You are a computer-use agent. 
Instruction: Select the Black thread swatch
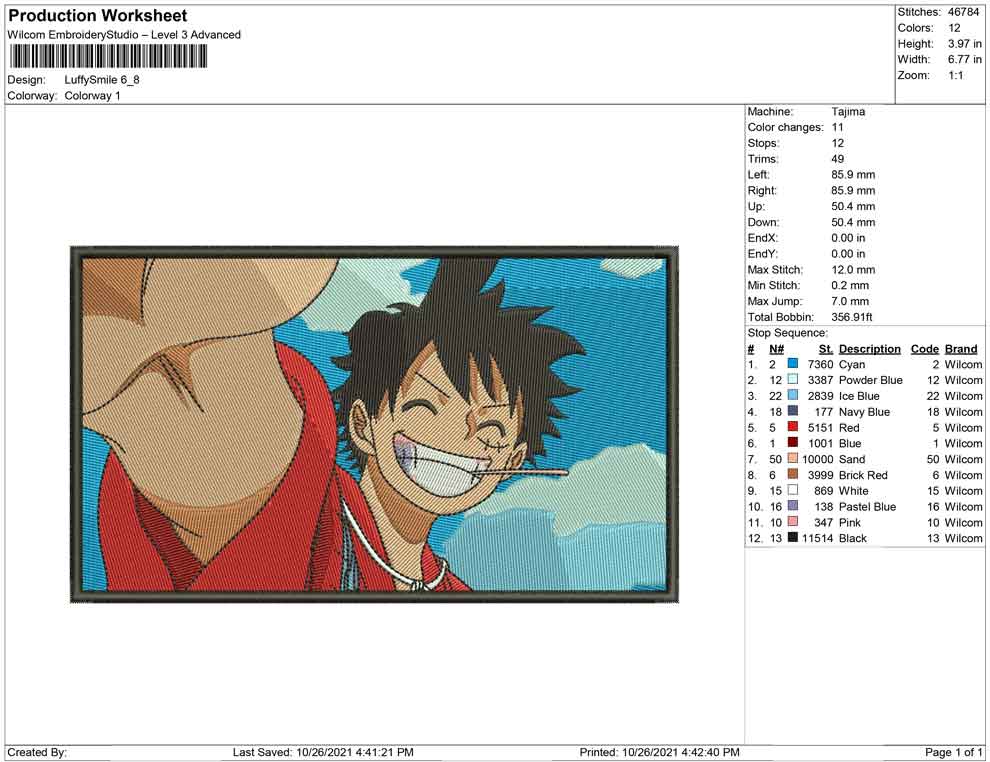[x=793, y=537]
